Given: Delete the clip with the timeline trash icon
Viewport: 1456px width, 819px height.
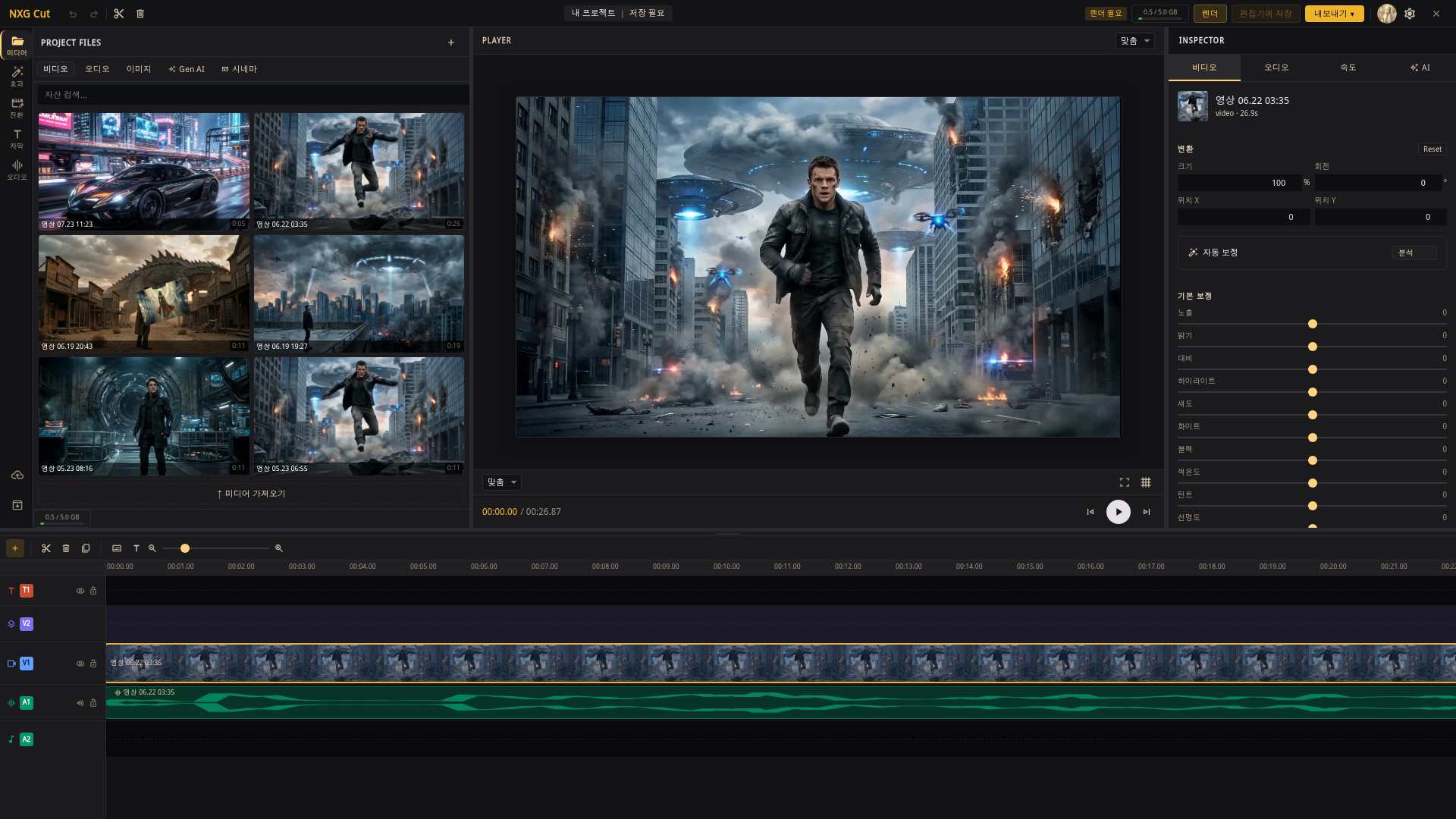Looking at the screenshot, I should tap(66, 548).
